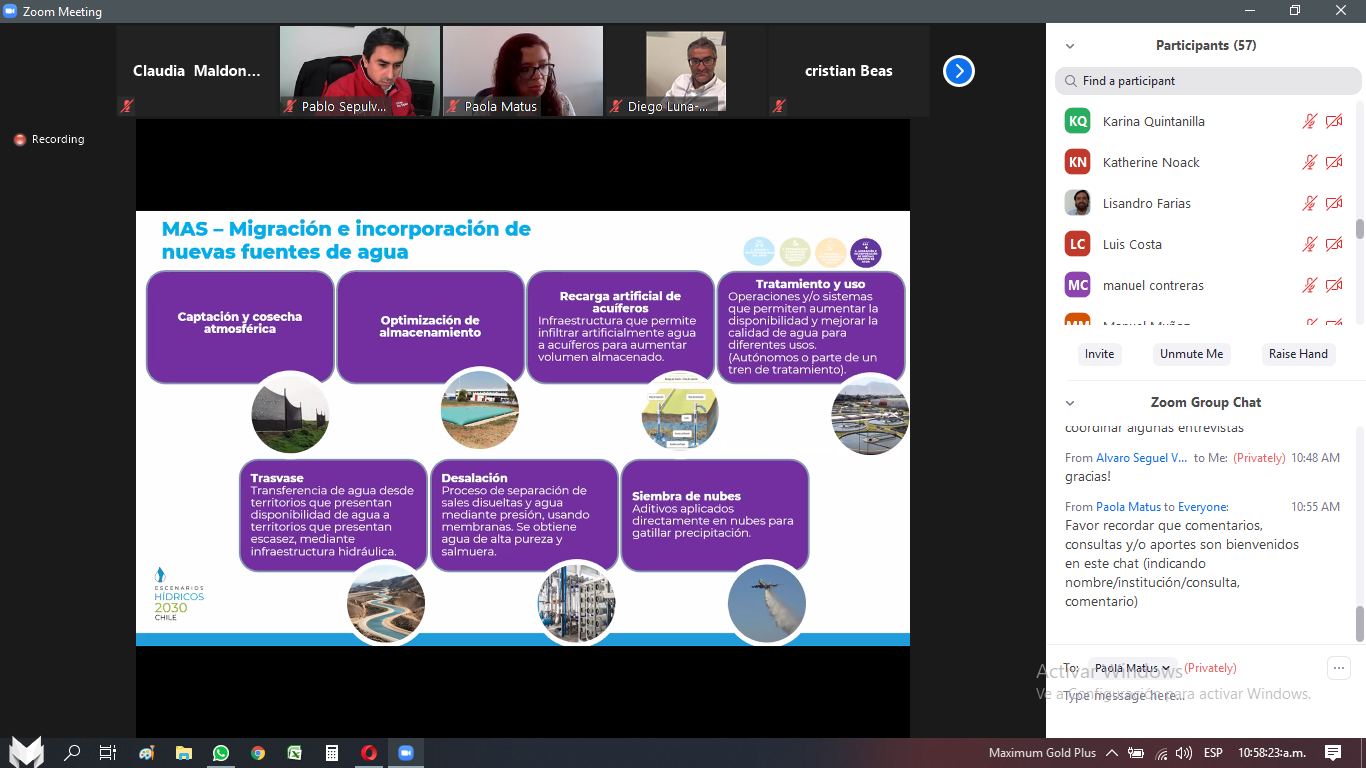Click the network Wi-Fi icon in system tray
This screenshot has width=1366, height=768.
(1161, 753)
